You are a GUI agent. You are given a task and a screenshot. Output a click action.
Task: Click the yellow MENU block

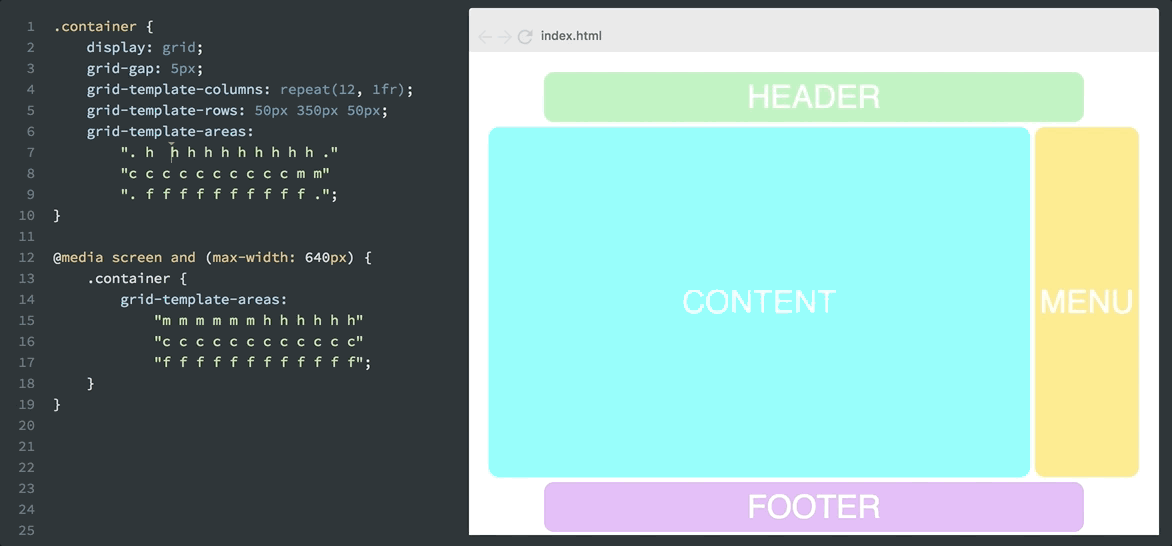click(x=1087, y=301)
